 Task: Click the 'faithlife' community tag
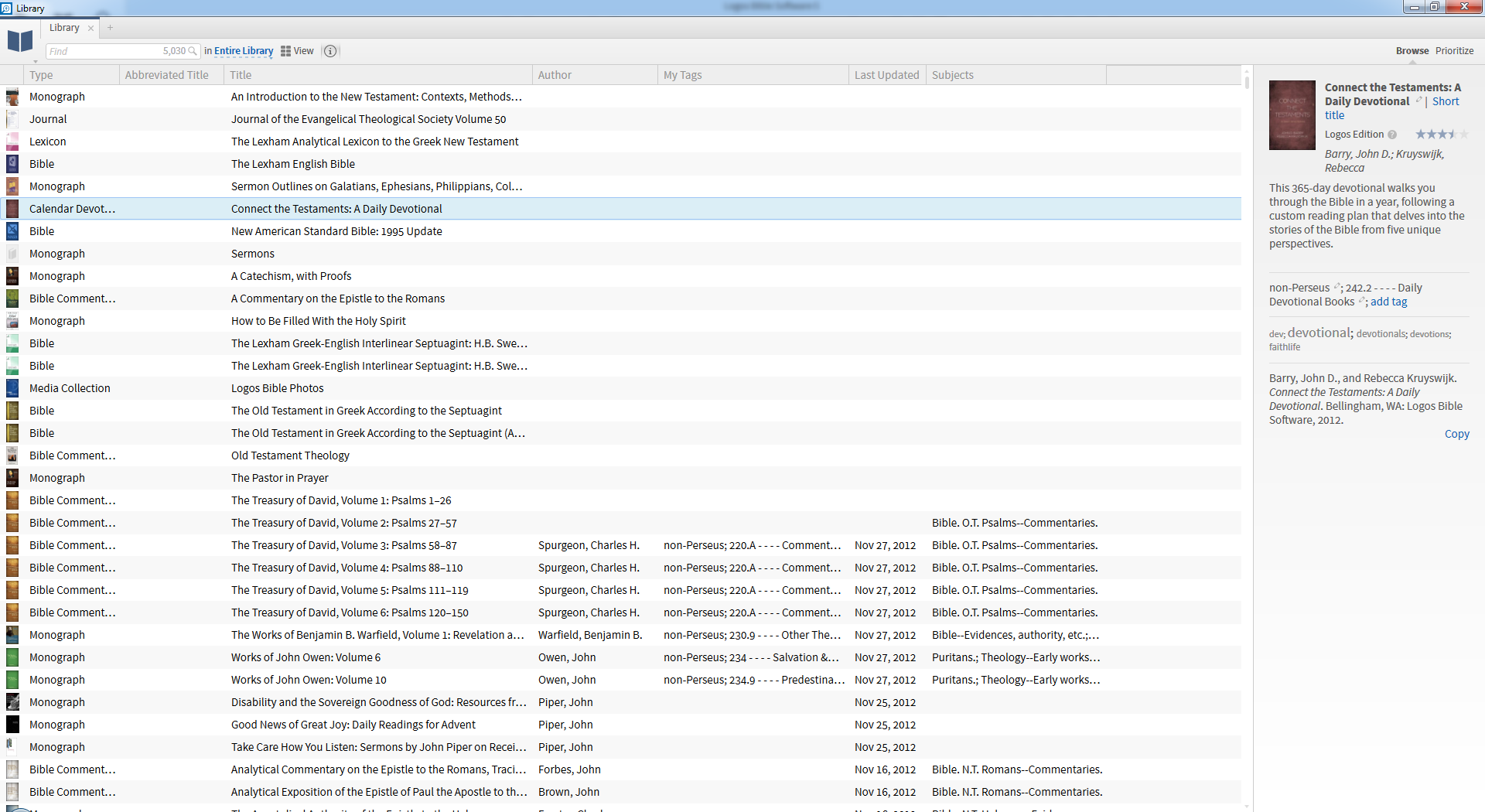click(1285, 347)
